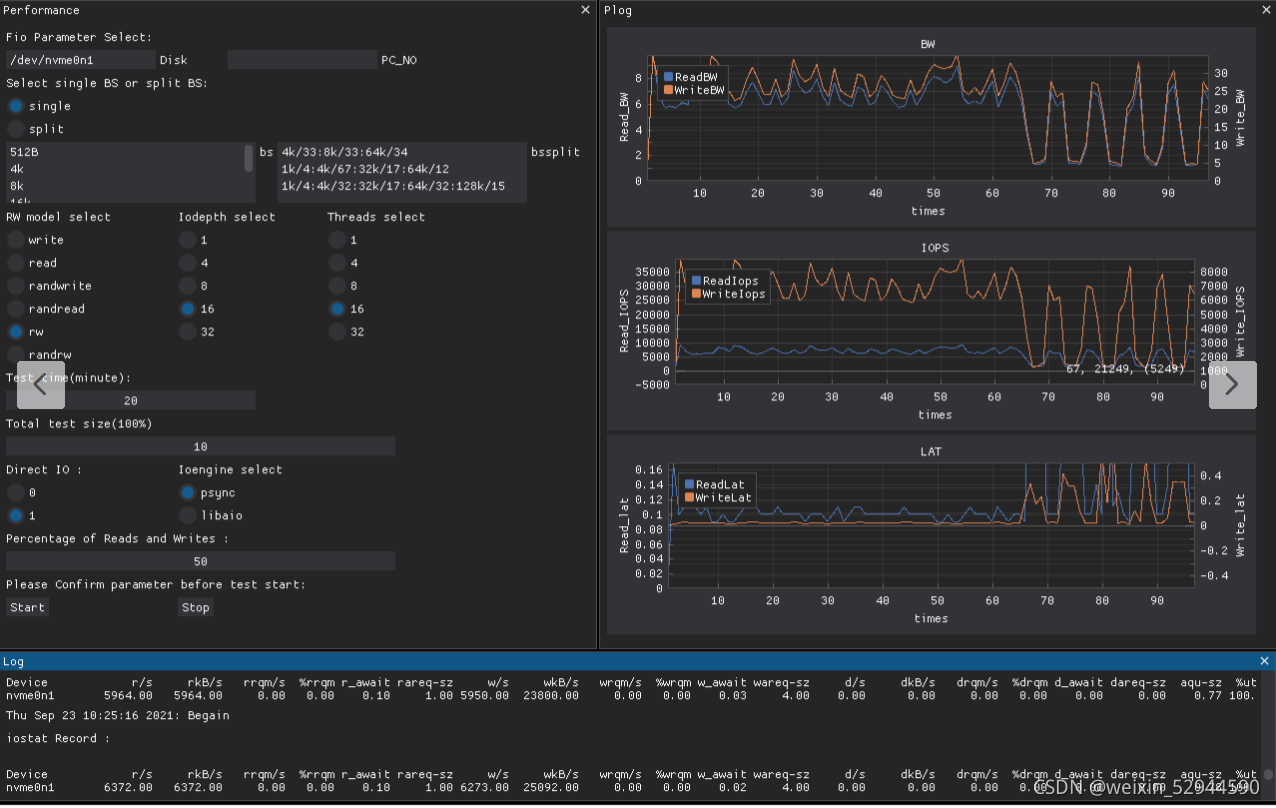Set Iodepth to 16
Viewport: 1276px width, 808px height.
[188, 309]
